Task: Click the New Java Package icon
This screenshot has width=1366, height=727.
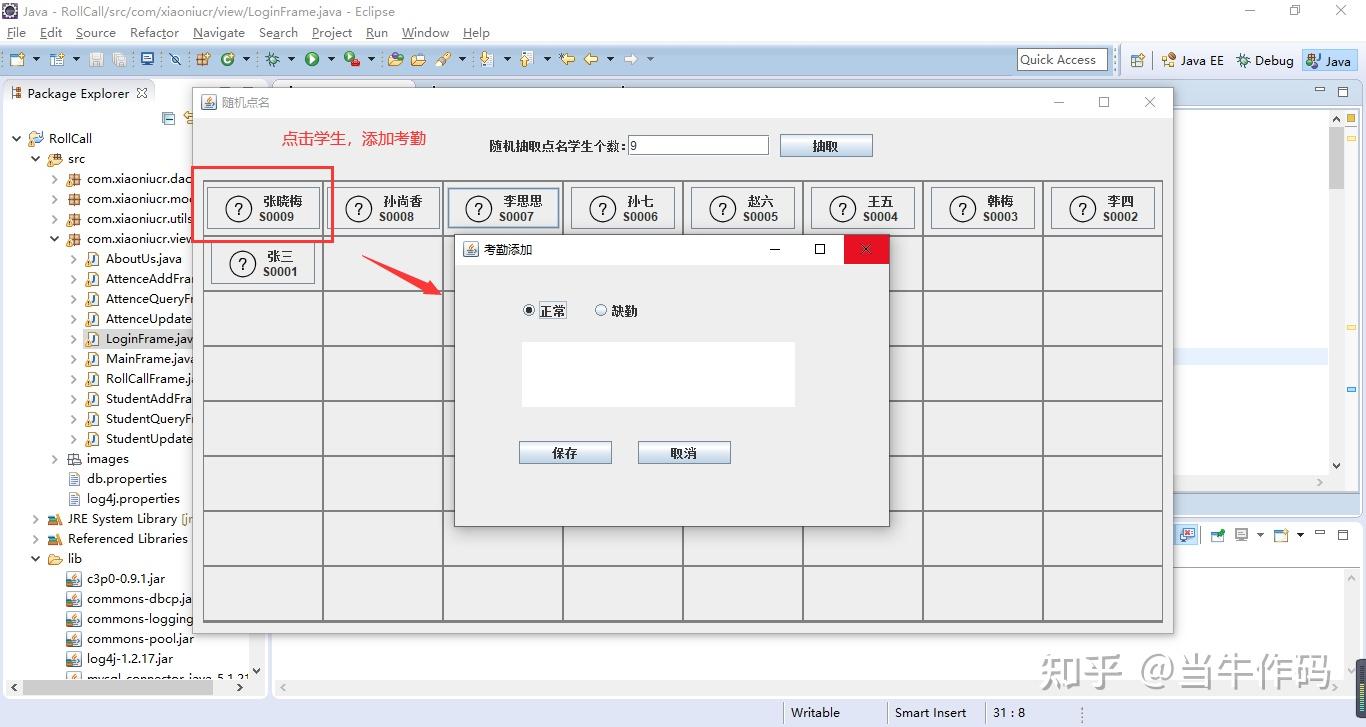Action: point(203,60)
